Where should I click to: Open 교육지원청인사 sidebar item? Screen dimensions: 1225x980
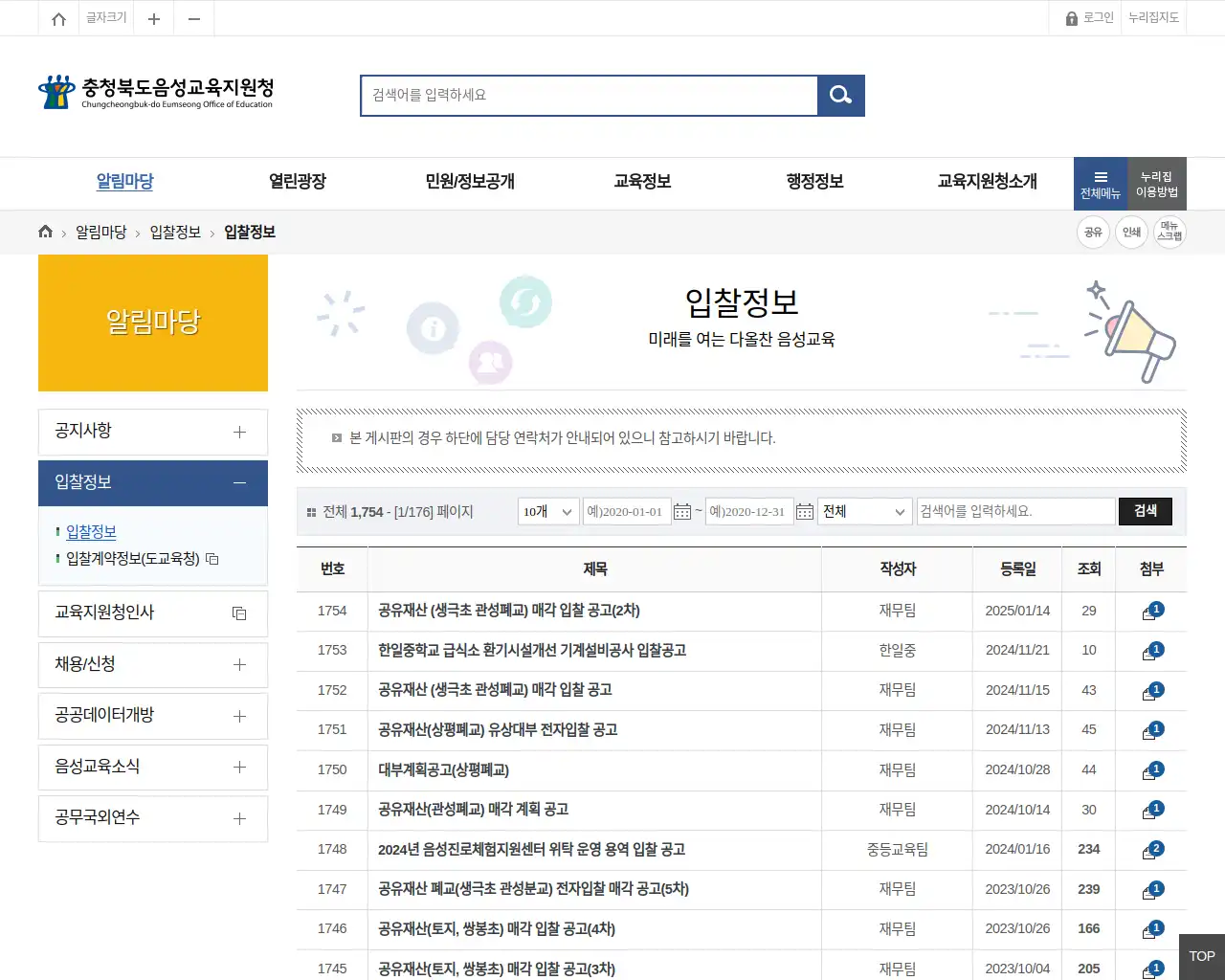(x=153, y=613)
